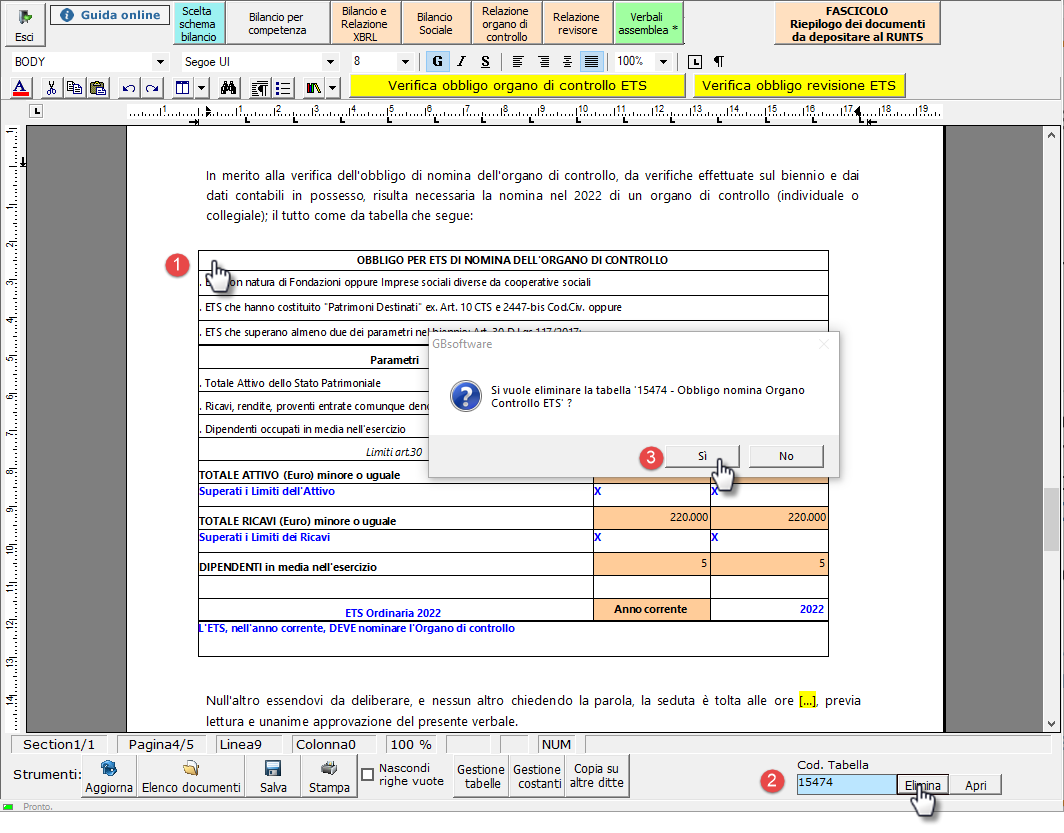1064x833 pixels.
Task: Align text left
Action: click(x=518, y=62)
